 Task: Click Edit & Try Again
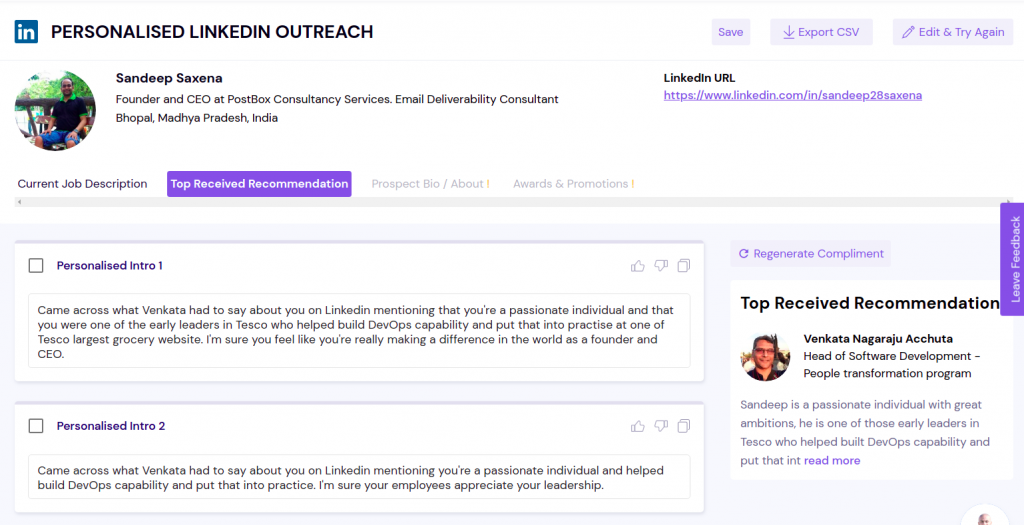tap(953, 32)
